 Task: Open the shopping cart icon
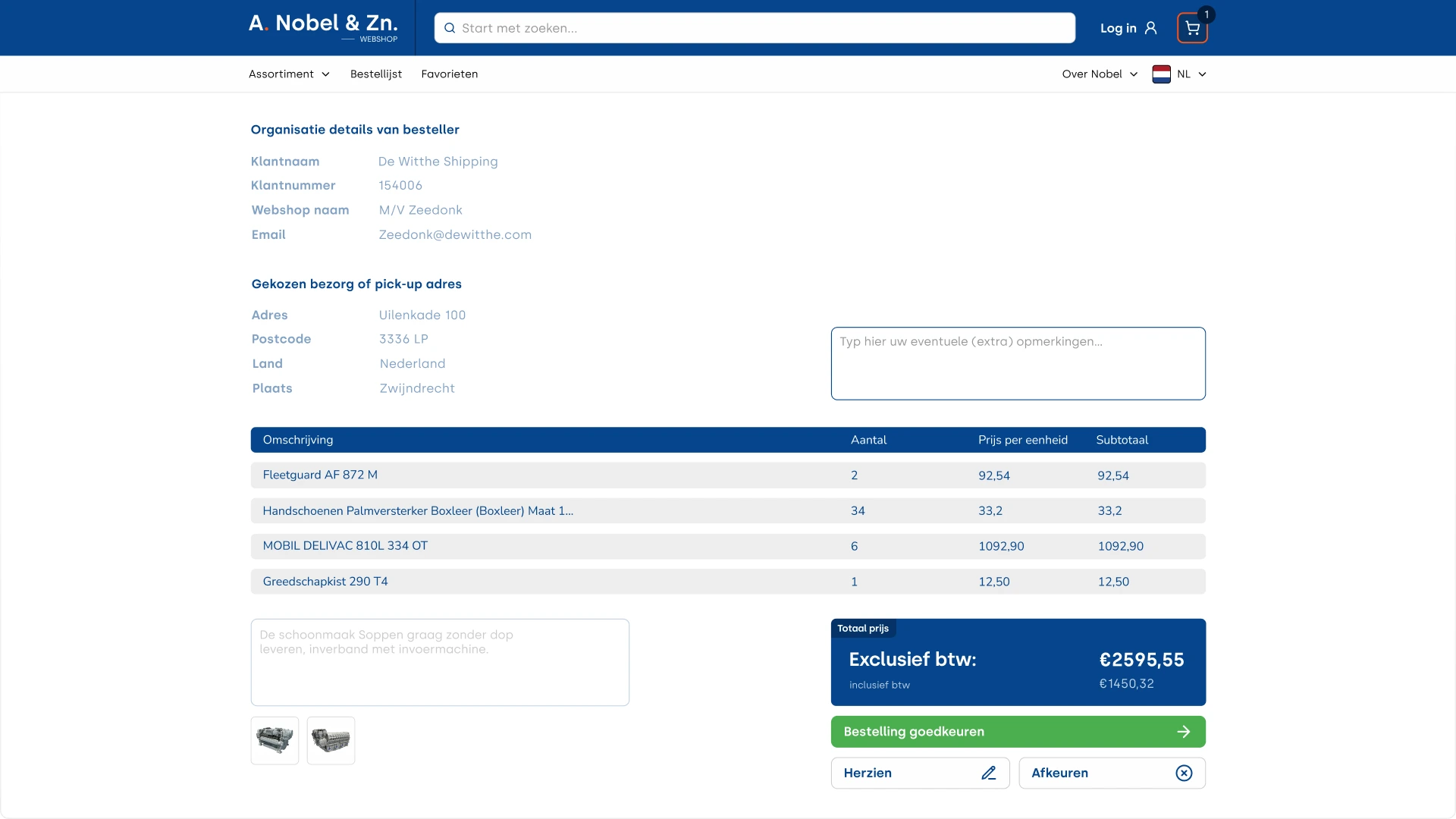[1192, 28]
